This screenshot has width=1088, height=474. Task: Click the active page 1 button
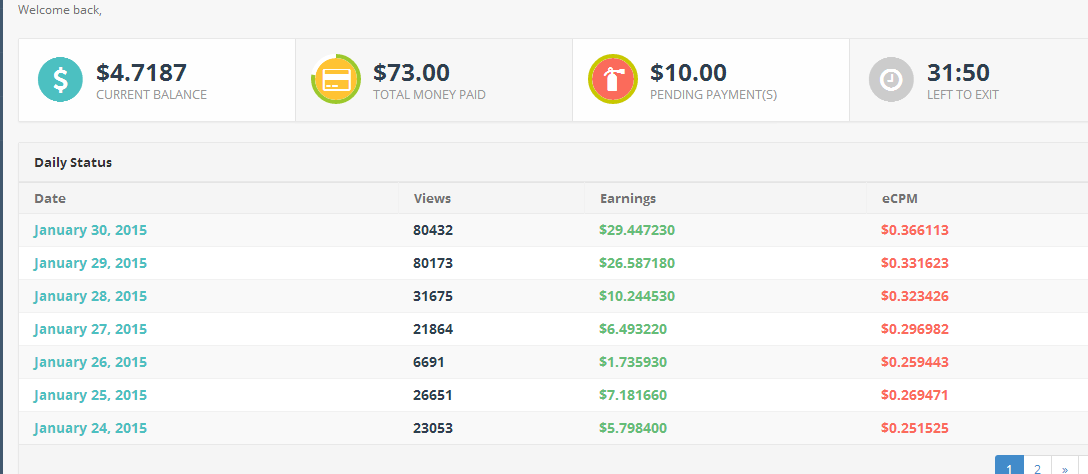[1009, 467]
